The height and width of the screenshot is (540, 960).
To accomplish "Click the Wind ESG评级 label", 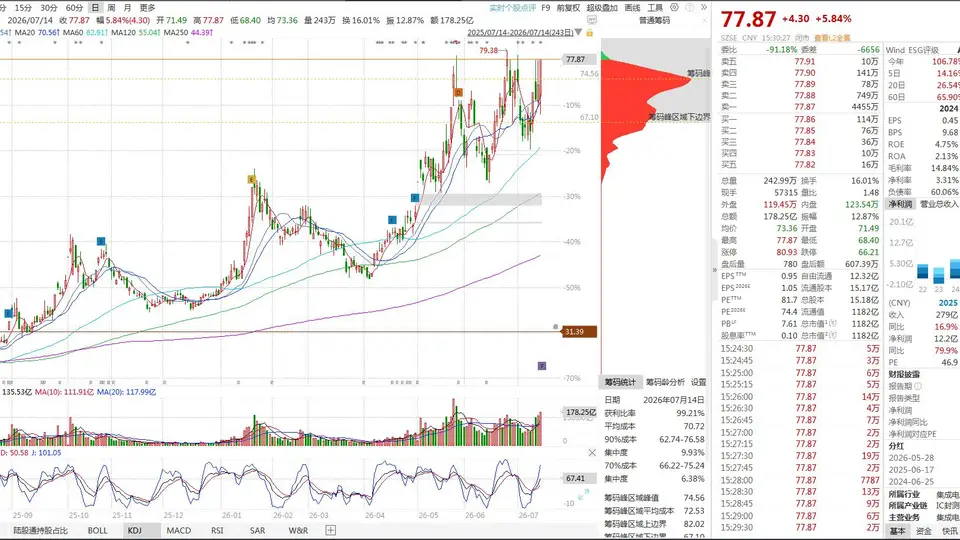I will click(912, 50).
